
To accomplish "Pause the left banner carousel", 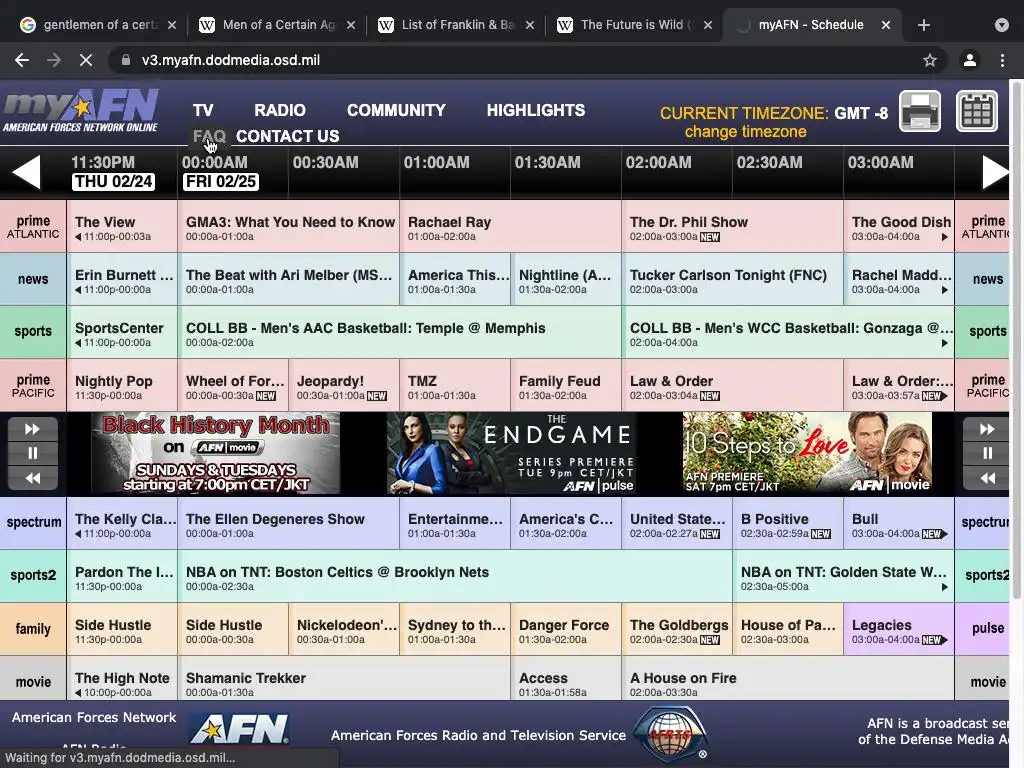I will 33,453.
